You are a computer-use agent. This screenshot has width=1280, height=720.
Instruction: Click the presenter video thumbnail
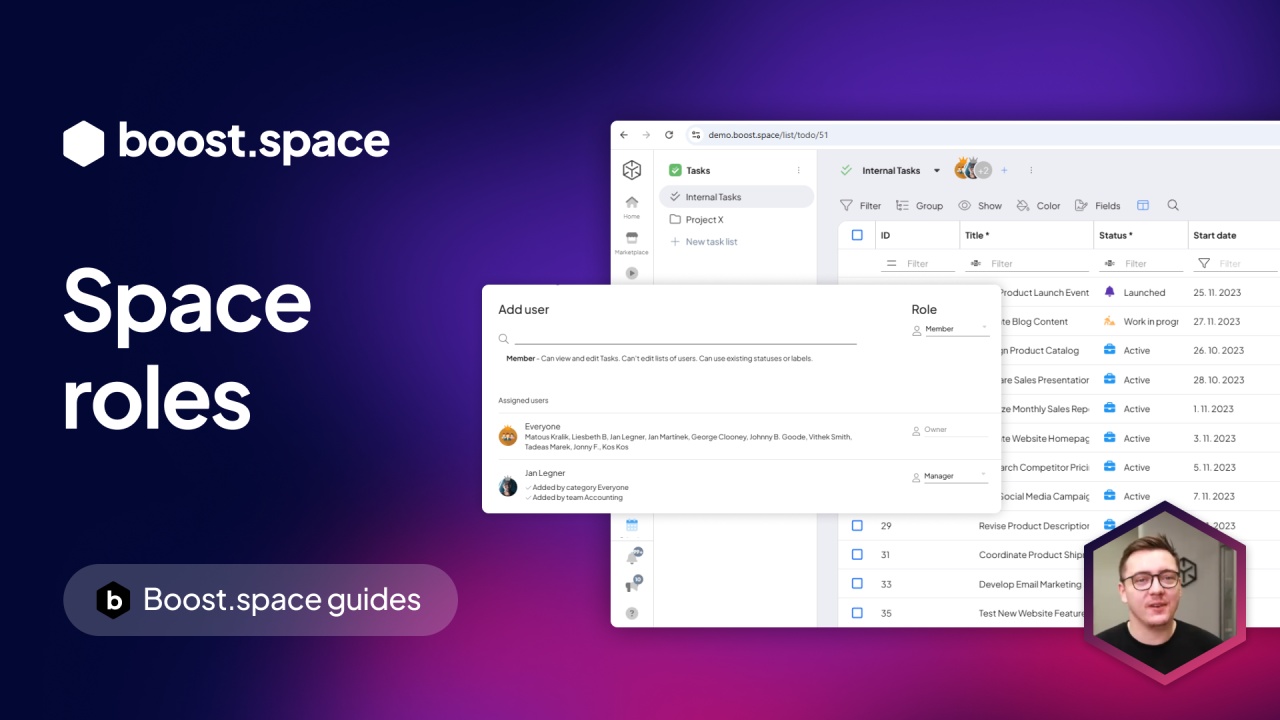pyautogui.click(x=1165, y=593)
